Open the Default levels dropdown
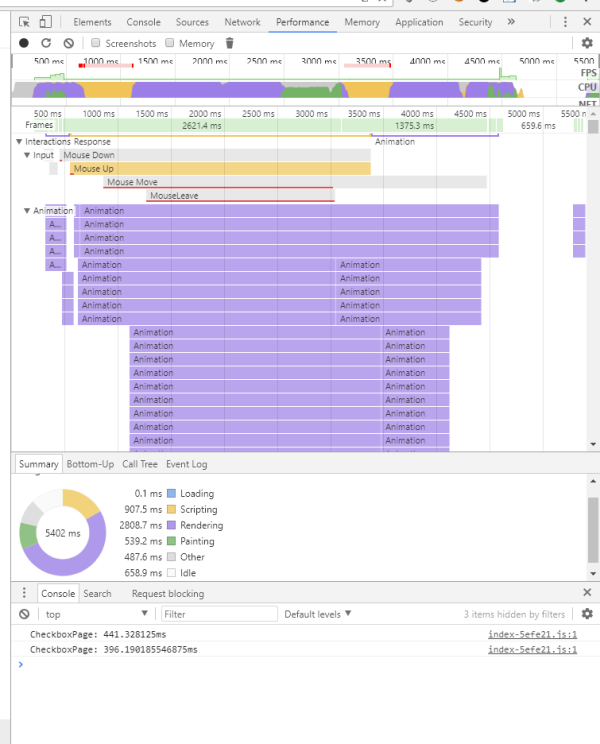 point(318,614)
